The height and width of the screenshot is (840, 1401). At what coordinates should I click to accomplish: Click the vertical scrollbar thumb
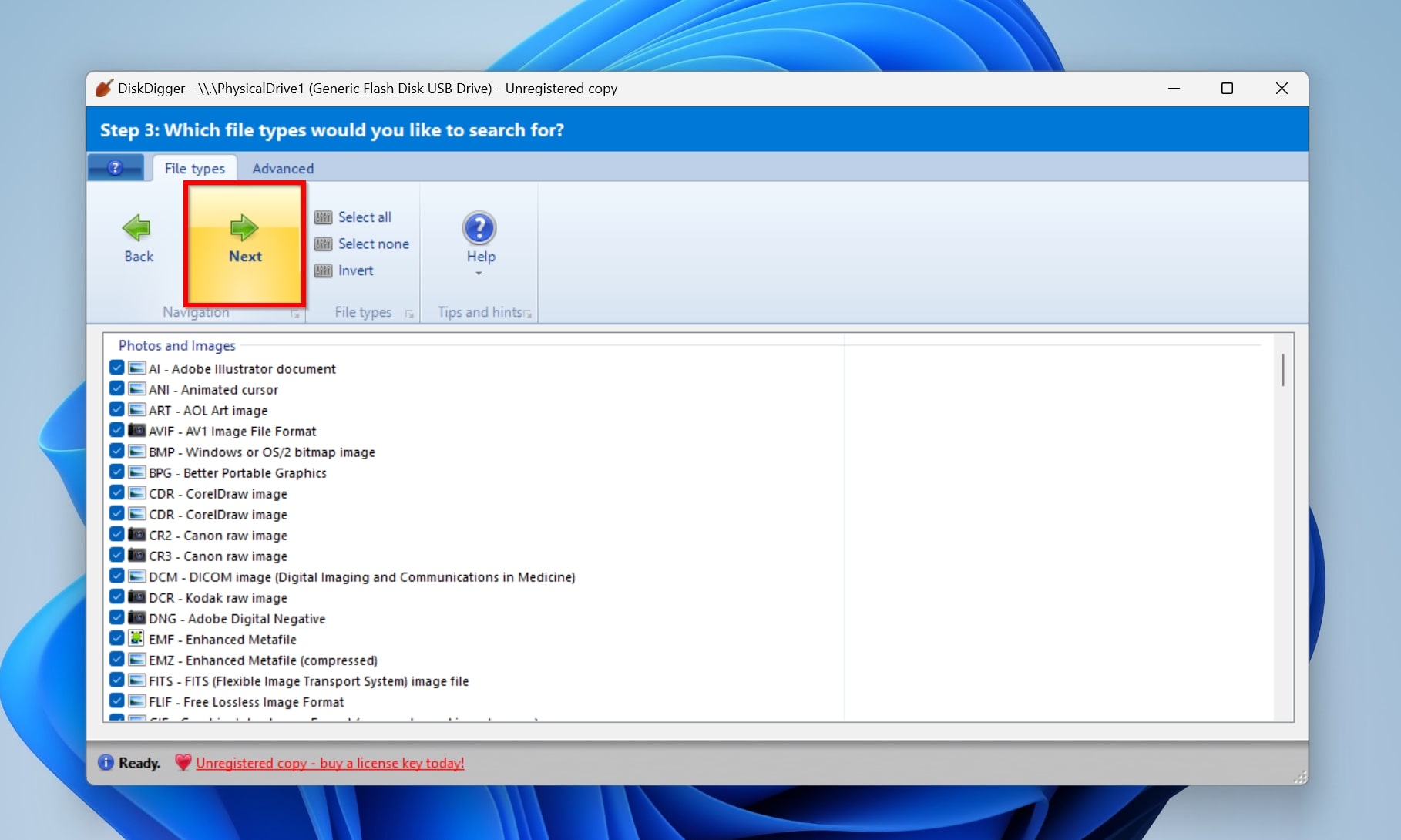tap(1282, 370)
